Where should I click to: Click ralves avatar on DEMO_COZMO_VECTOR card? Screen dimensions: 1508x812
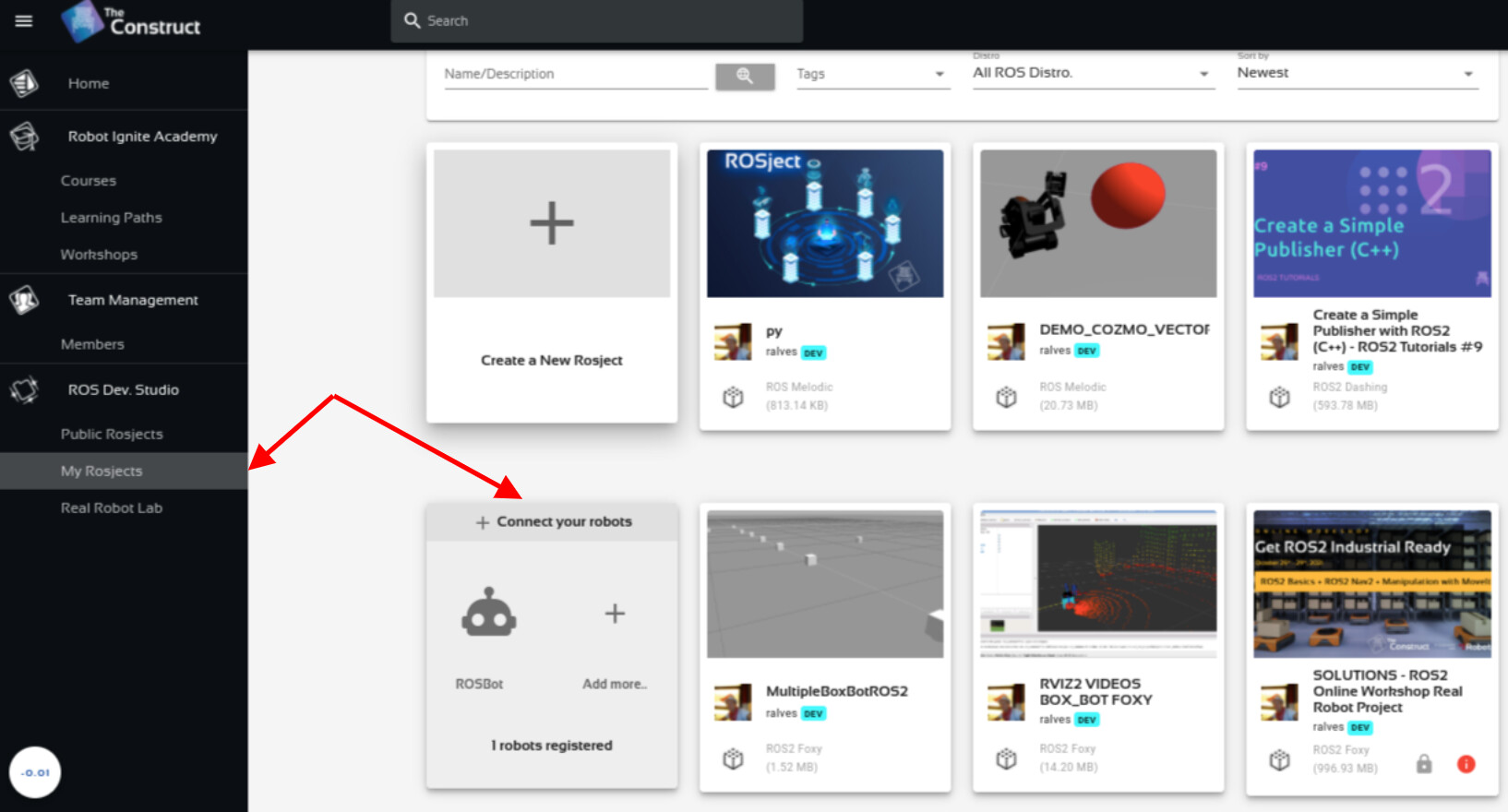tap(1006, 341)
